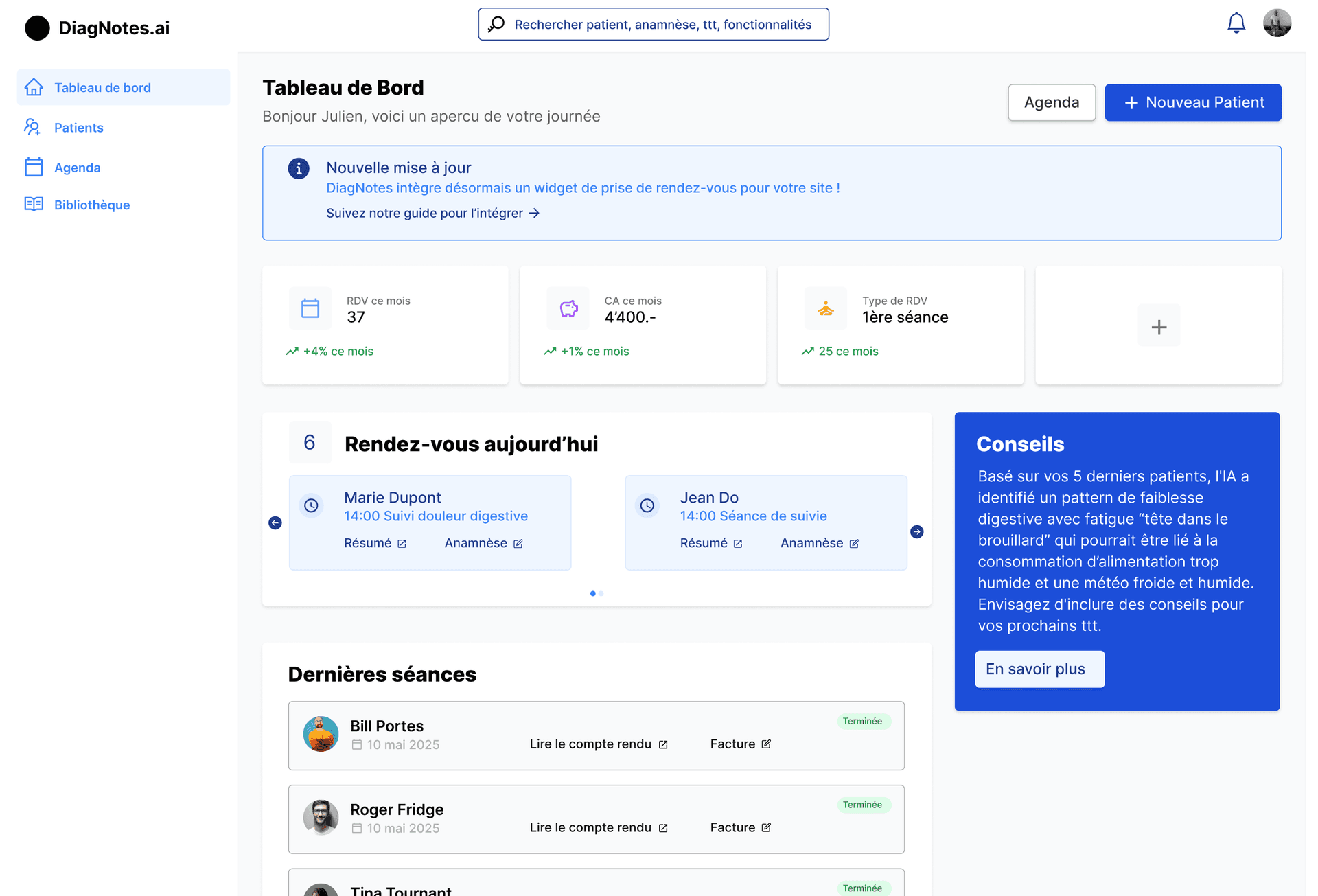
Task: Open the Agenda calendar icon in sidebar
Action: click(33, 167)
